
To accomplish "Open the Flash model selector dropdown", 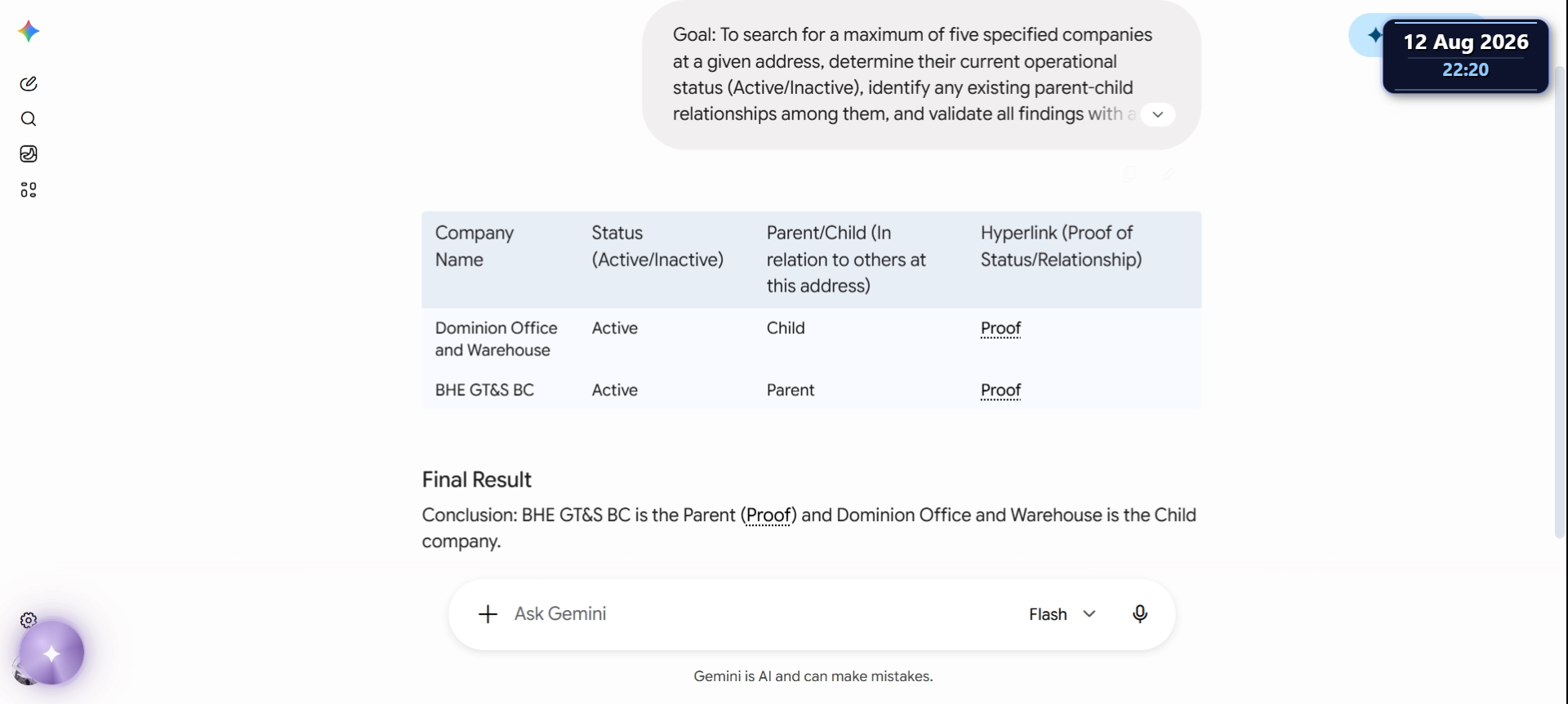I will [1062, 614].
